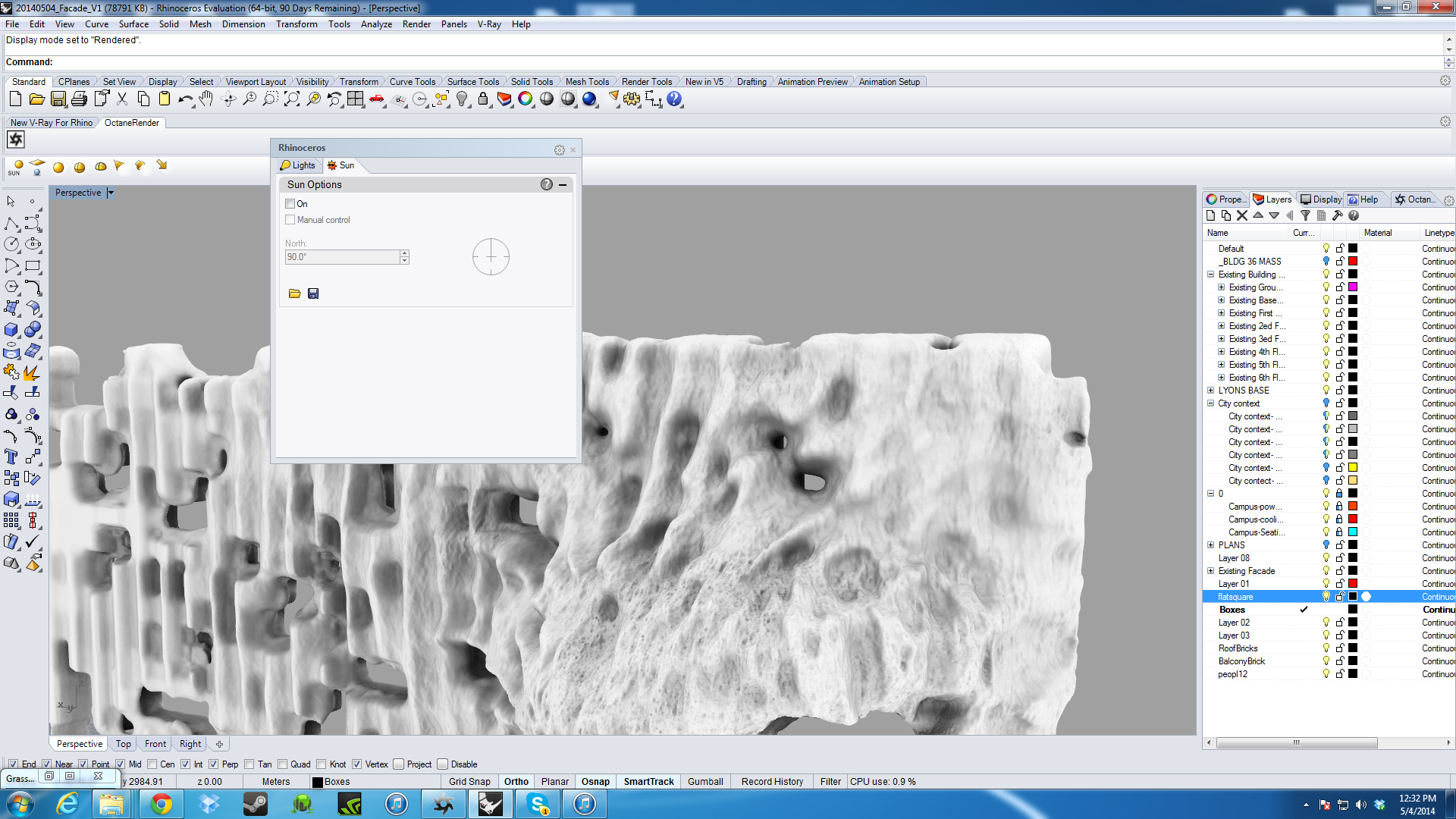This screenshot has height=819, width=1456.
Task: Toggle Gumball in status bar
Action: pyautogui.click(x=704, y=782)
